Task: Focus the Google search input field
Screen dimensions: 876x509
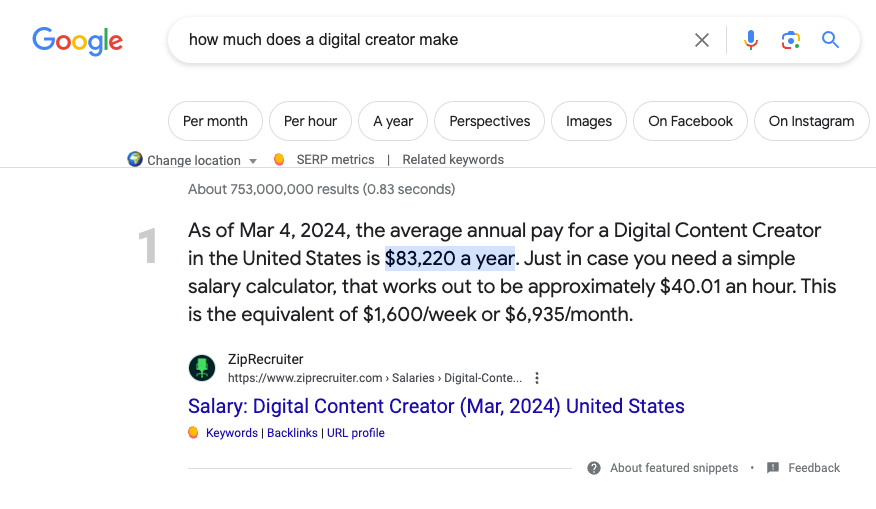Action: coord(430,40)
